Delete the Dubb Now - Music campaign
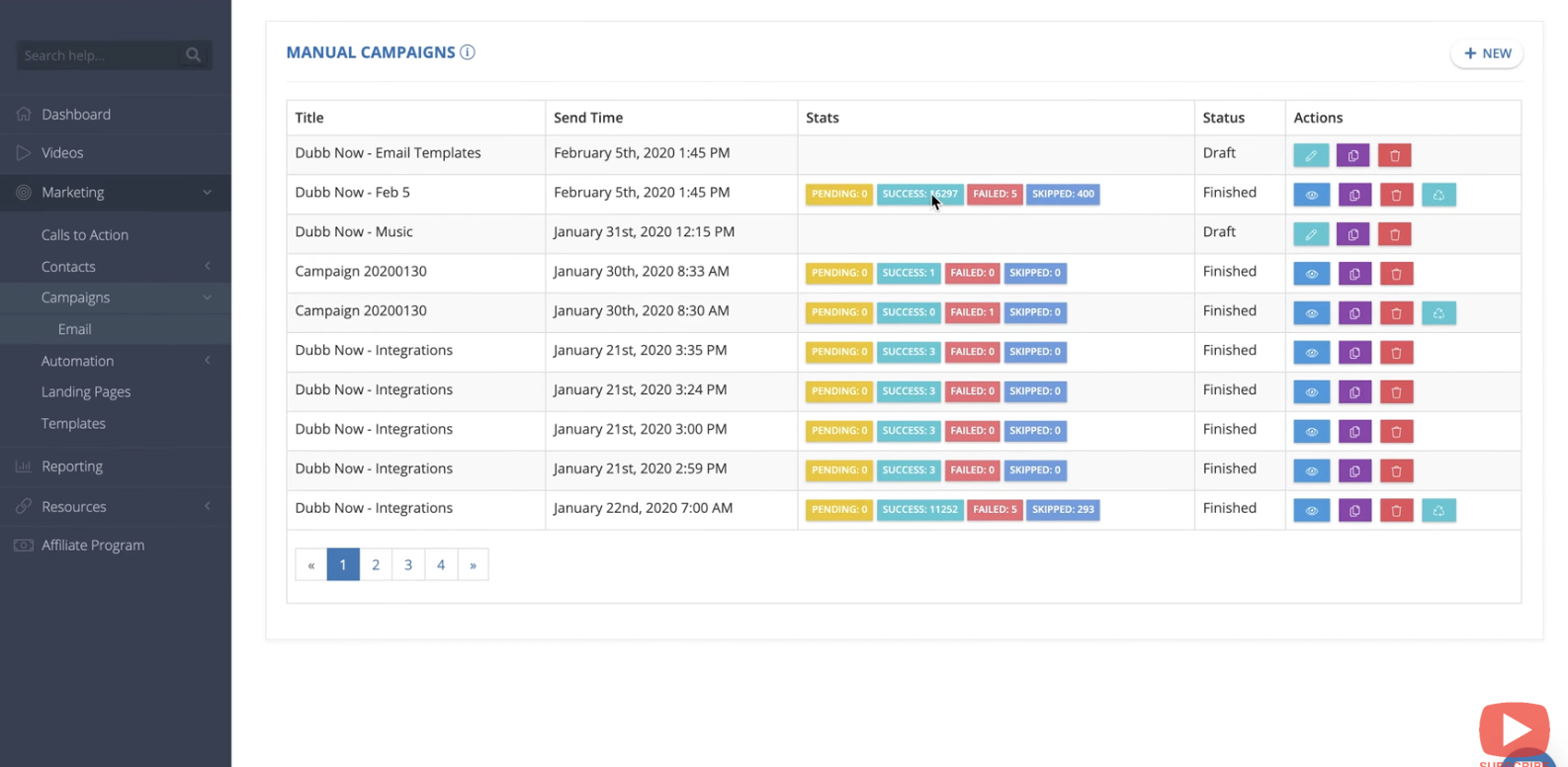 pos(1395,234)
